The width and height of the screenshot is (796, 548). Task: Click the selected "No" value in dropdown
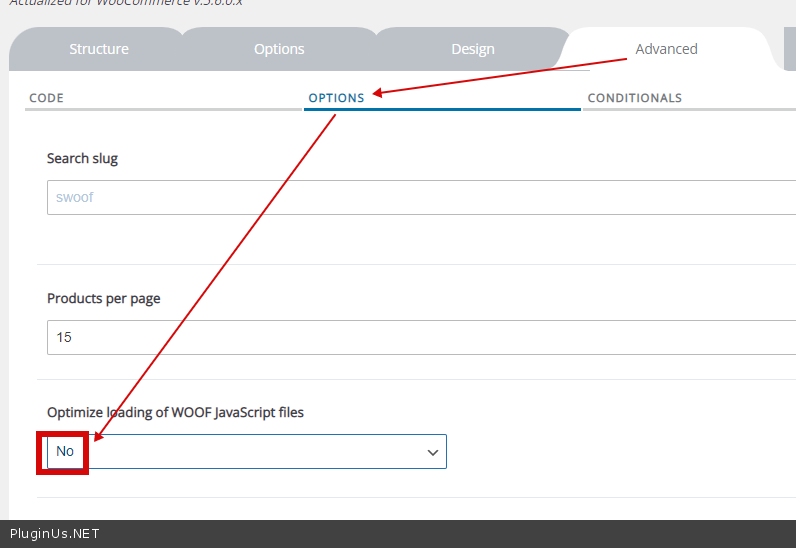point(65,452)
